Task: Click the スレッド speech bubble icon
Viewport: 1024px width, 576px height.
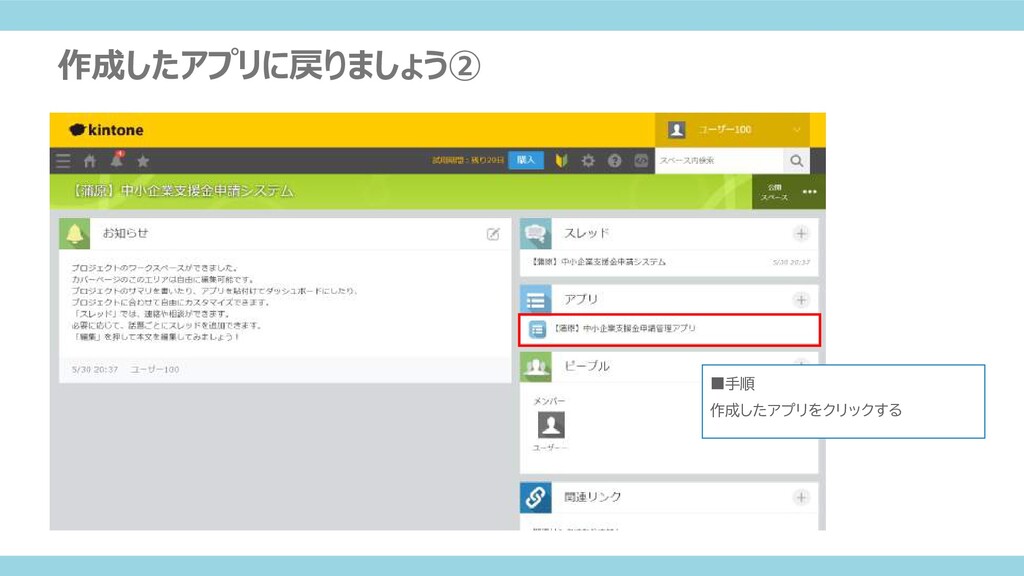Action: [x=536, y=234]
